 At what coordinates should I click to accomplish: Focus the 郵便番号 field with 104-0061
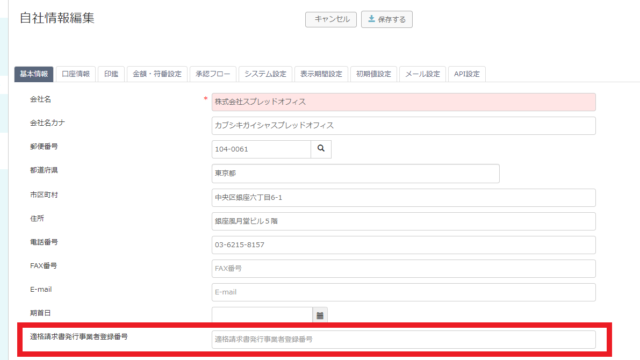261,149
